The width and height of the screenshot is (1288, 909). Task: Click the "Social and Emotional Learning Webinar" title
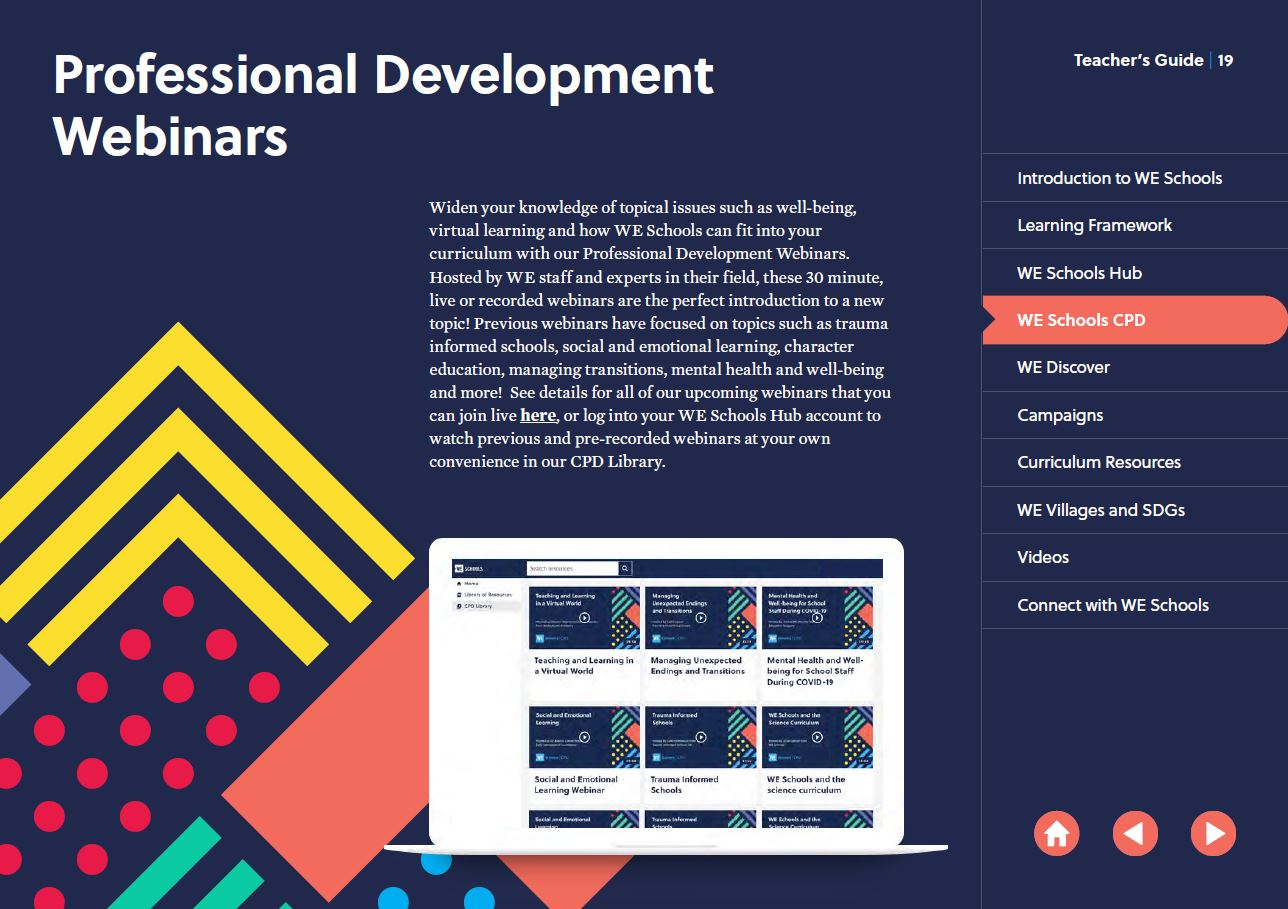coord(576,785)
